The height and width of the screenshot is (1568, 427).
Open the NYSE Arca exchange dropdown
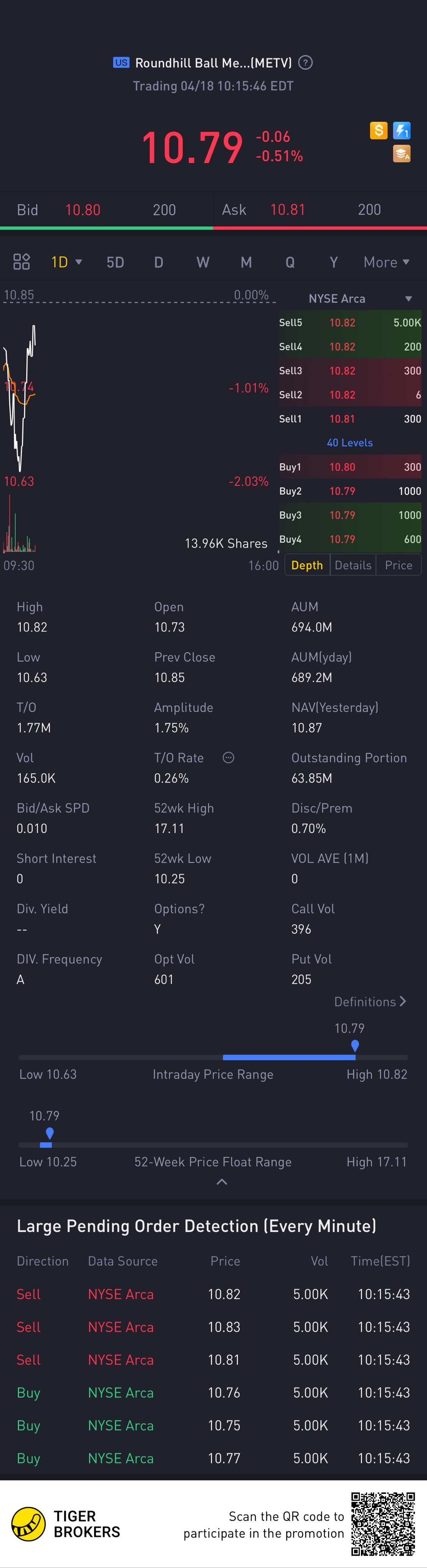pos(408,299)
